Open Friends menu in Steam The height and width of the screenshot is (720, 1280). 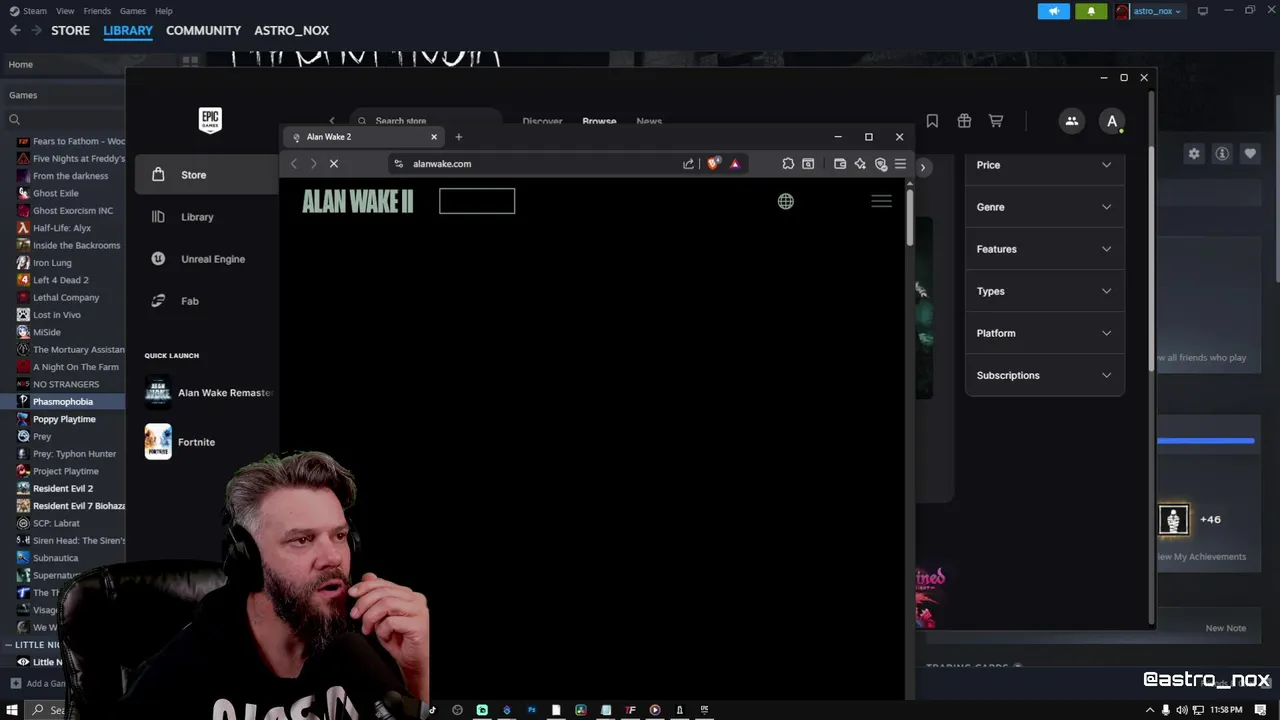[x=97, y=11]
